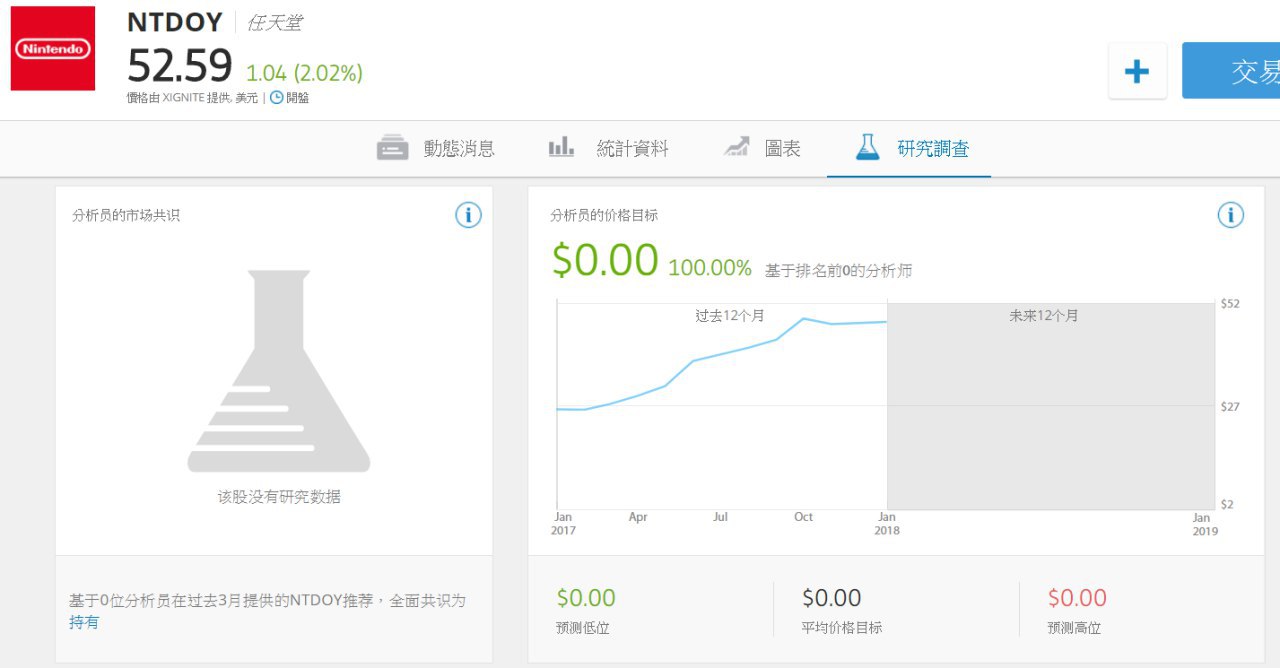Switch to the 統計資料 tab
Viewport: 1280px width, 668px height.
(x=609, y=148)
